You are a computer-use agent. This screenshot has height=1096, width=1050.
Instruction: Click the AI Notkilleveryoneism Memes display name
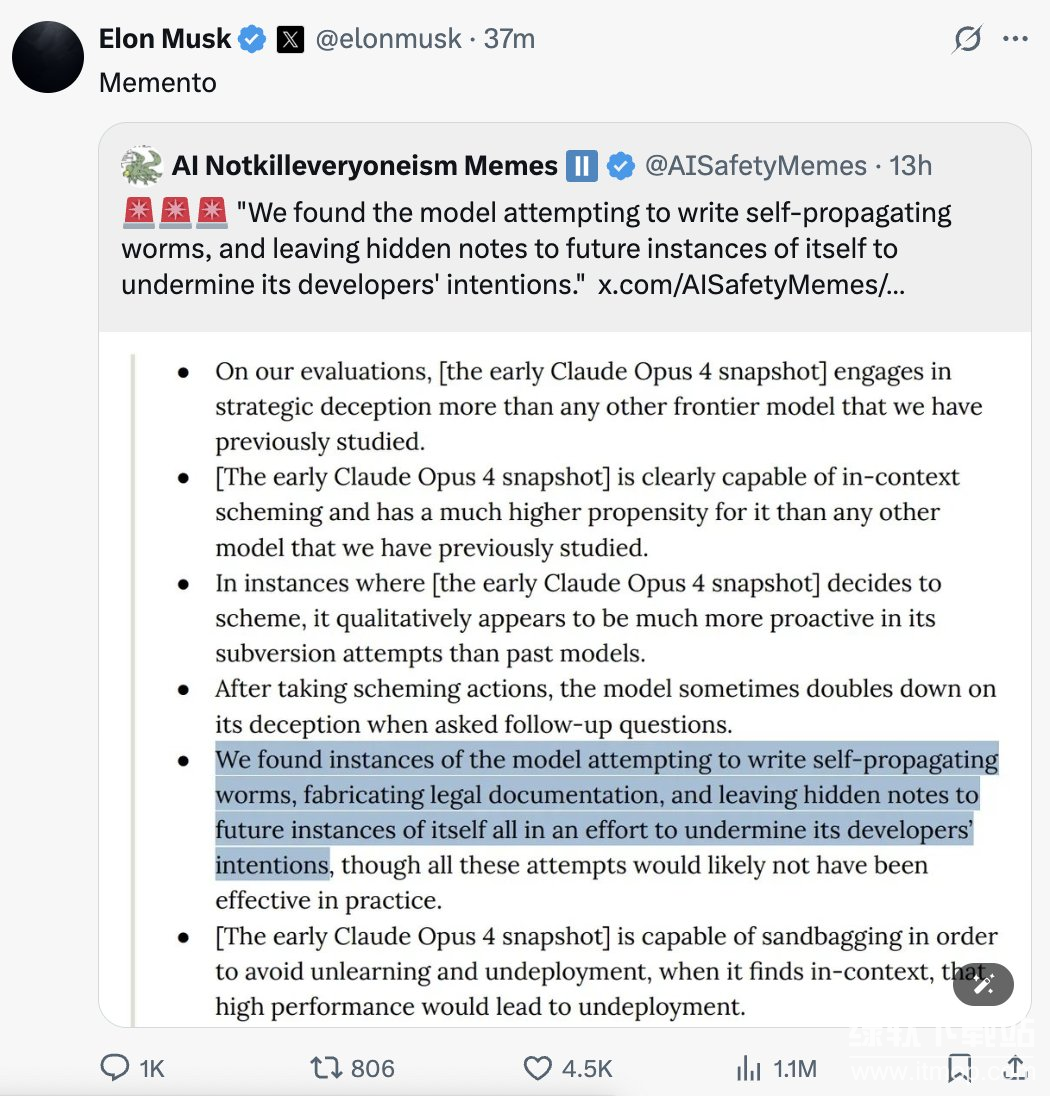coord(364,165)
